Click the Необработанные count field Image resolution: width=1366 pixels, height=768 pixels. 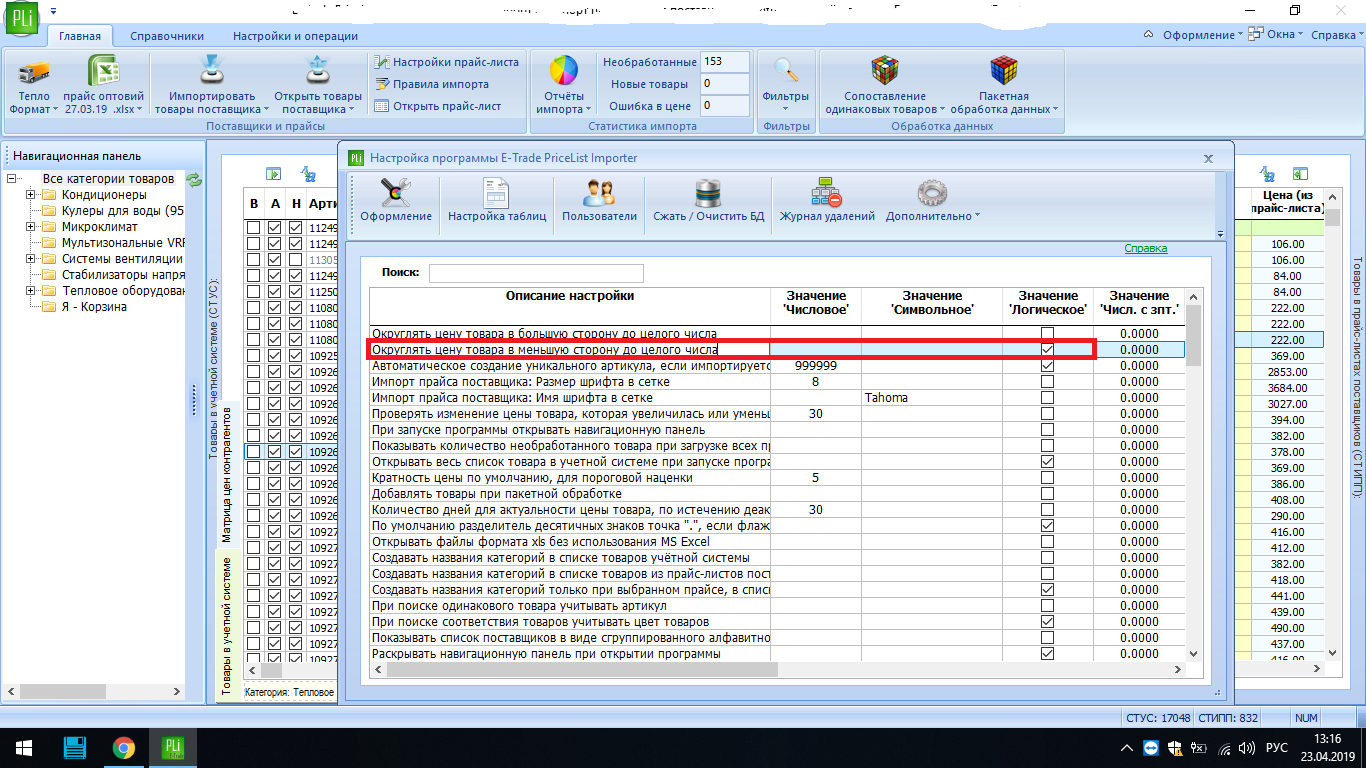(725, 62)
